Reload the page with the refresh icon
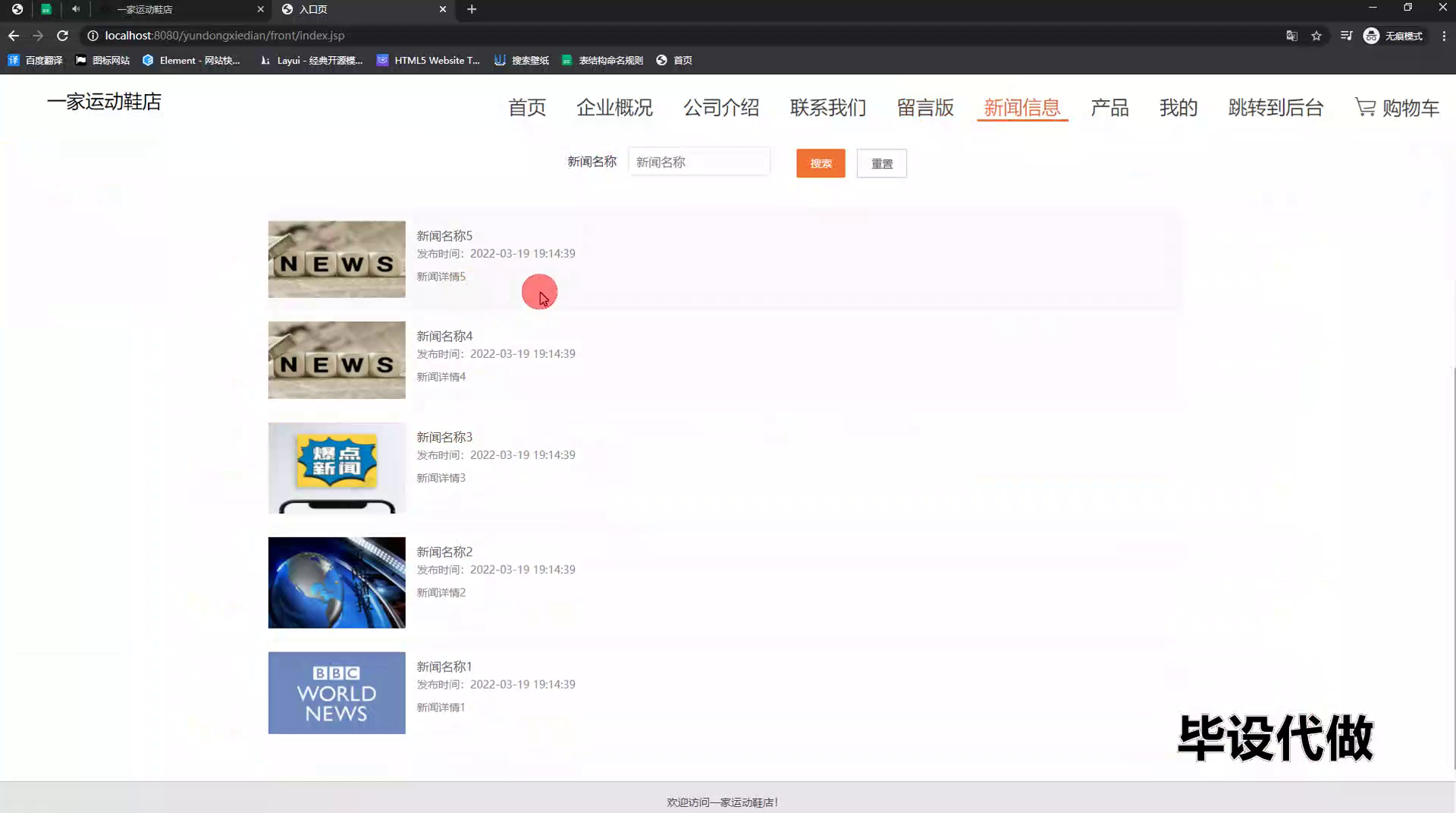 click(x=62, y=36)
